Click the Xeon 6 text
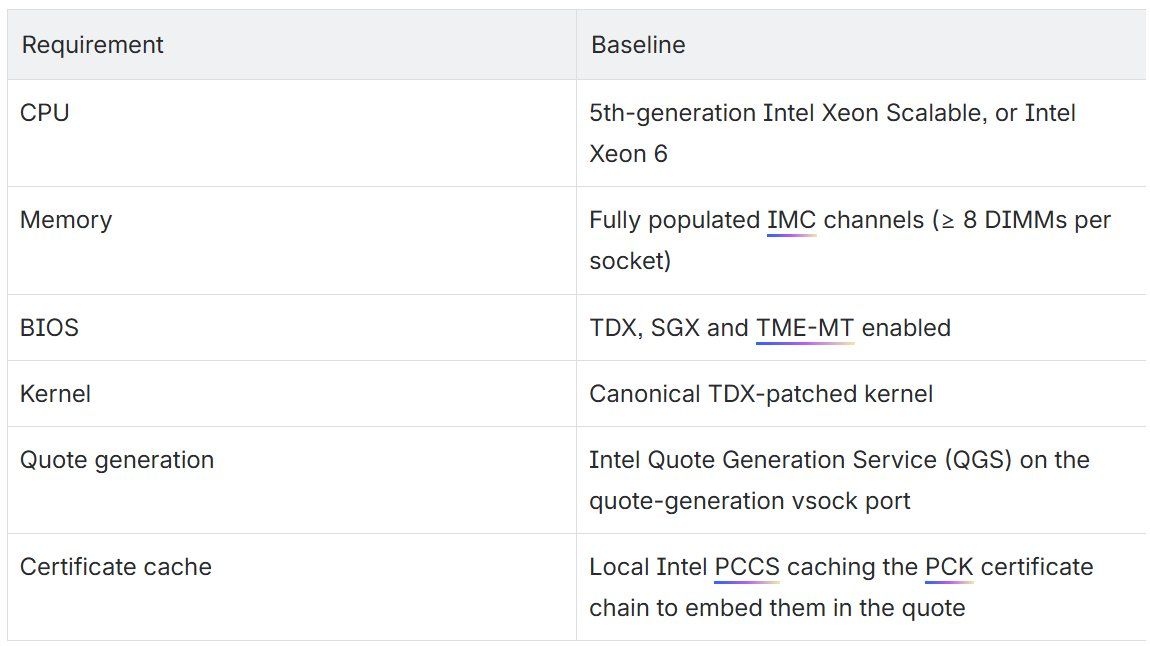 point(629,154)
